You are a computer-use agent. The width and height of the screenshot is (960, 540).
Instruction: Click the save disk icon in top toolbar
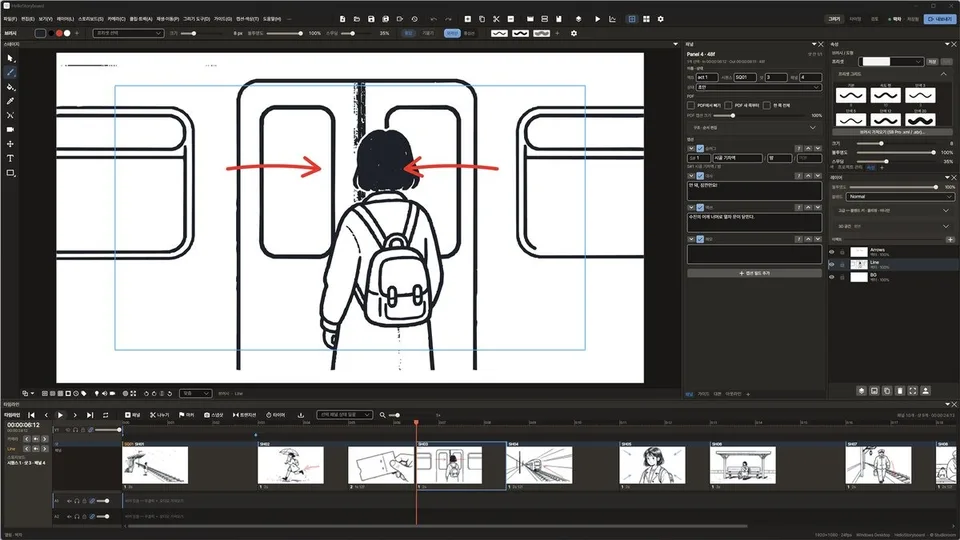[371, 19]
